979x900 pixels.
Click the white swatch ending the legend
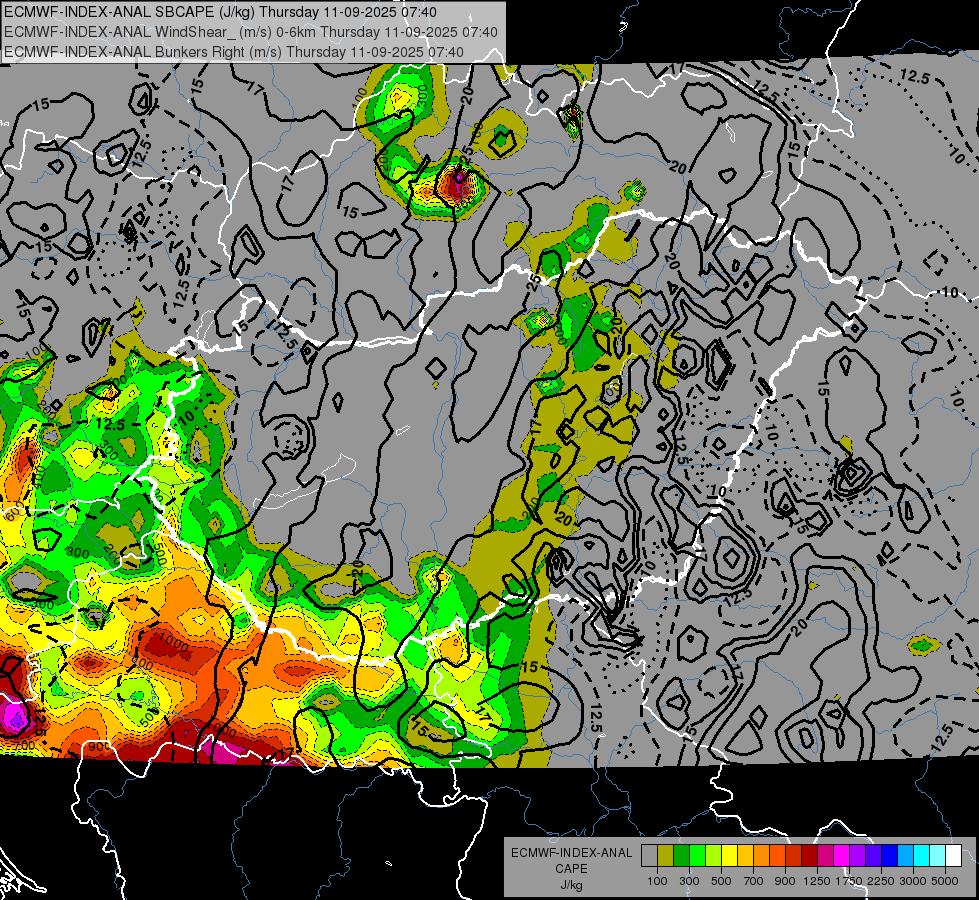953,856
